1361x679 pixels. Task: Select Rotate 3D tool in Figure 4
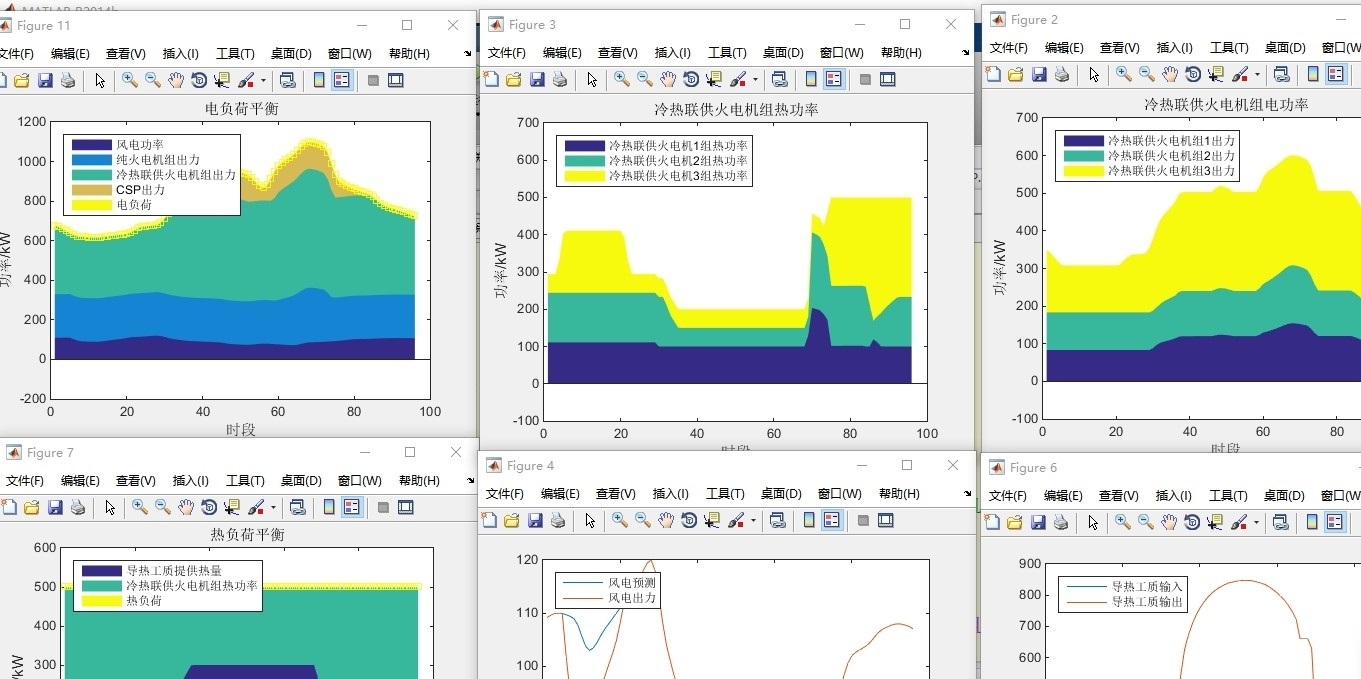(x=691, y=520)
